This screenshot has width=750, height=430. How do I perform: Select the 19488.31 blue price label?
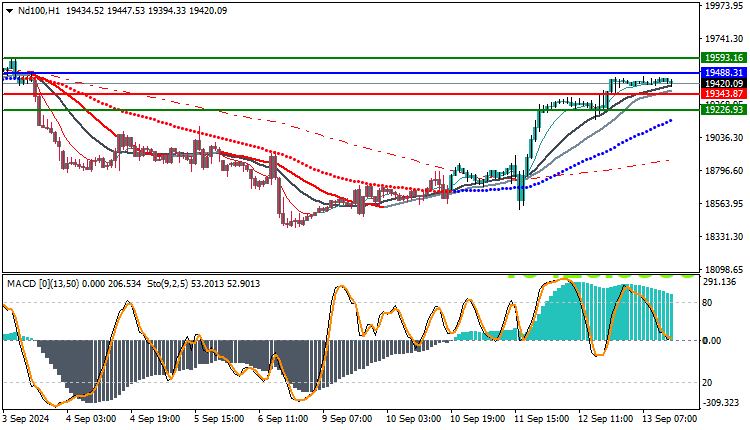724,73
